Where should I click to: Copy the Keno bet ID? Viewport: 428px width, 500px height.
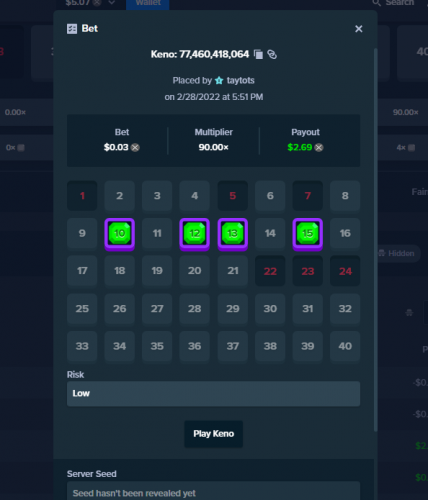pos(258,54)
